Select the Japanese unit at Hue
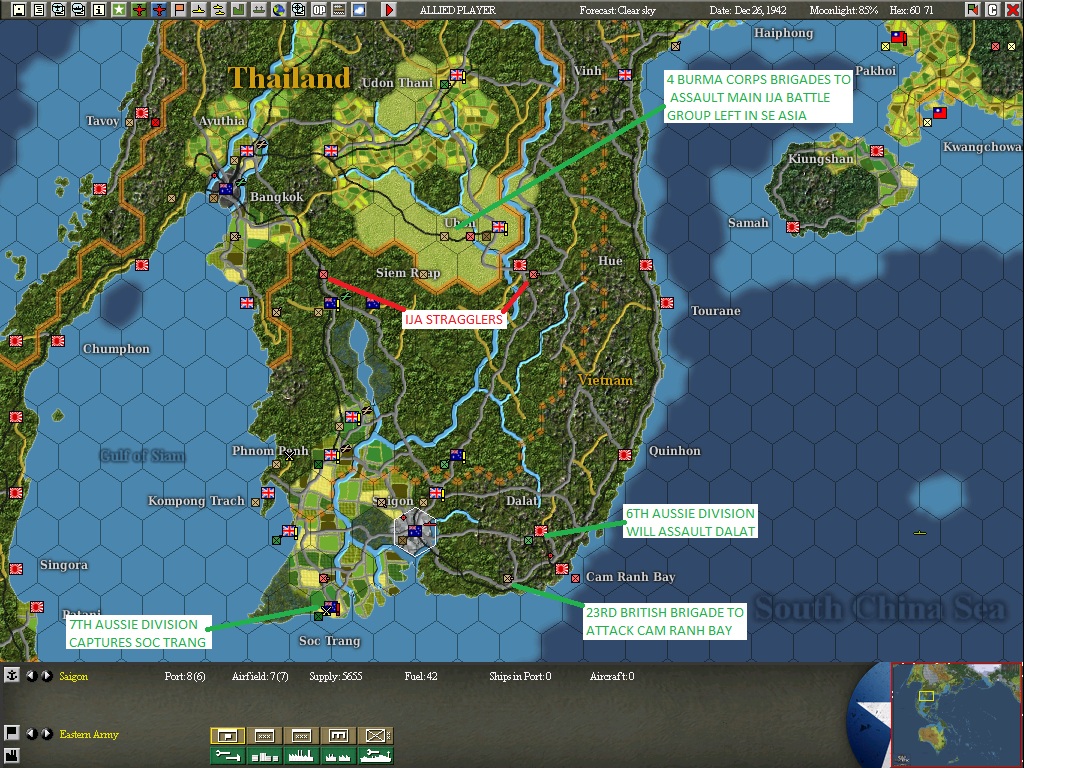The height and width of the screenshot is (774, 1078). (x=646, y=265)
